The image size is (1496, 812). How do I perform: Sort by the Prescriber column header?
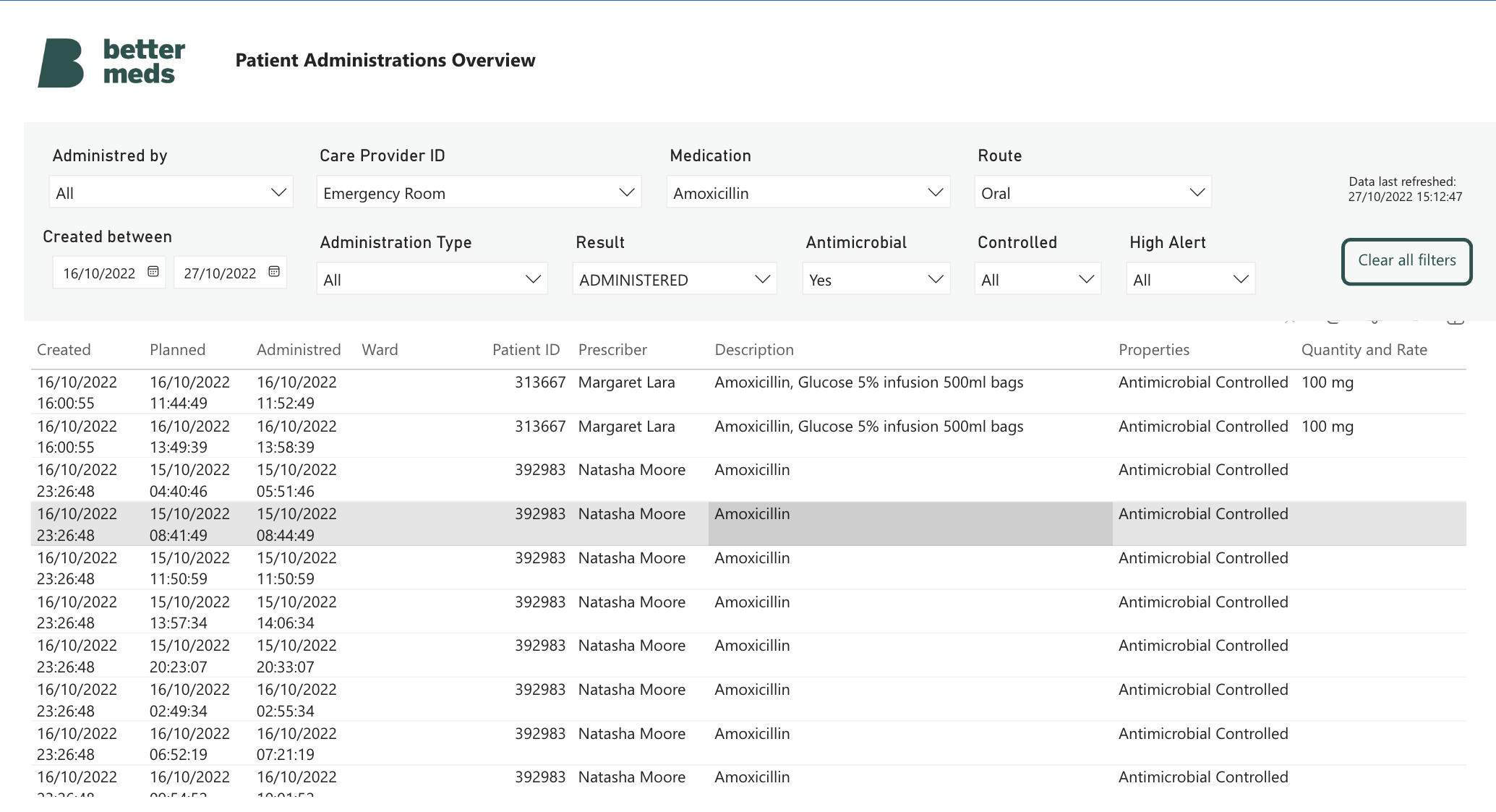[x=612, y=350]
